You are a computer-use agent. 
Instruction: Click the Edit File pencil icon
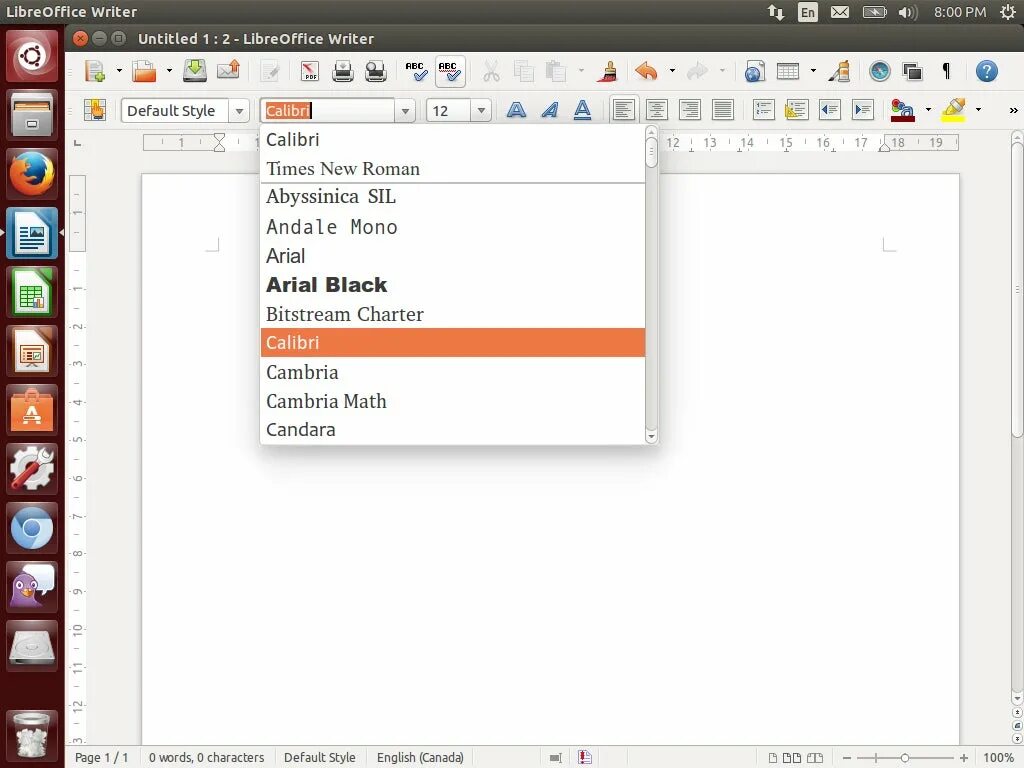(270, 71)
